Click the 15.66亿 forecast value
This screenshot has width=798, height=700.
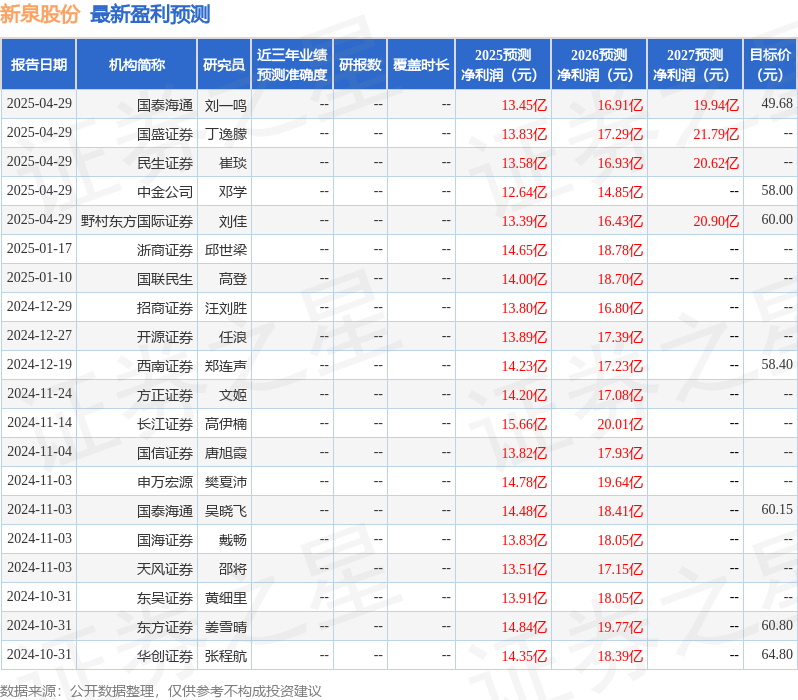[x=524, y=425]
